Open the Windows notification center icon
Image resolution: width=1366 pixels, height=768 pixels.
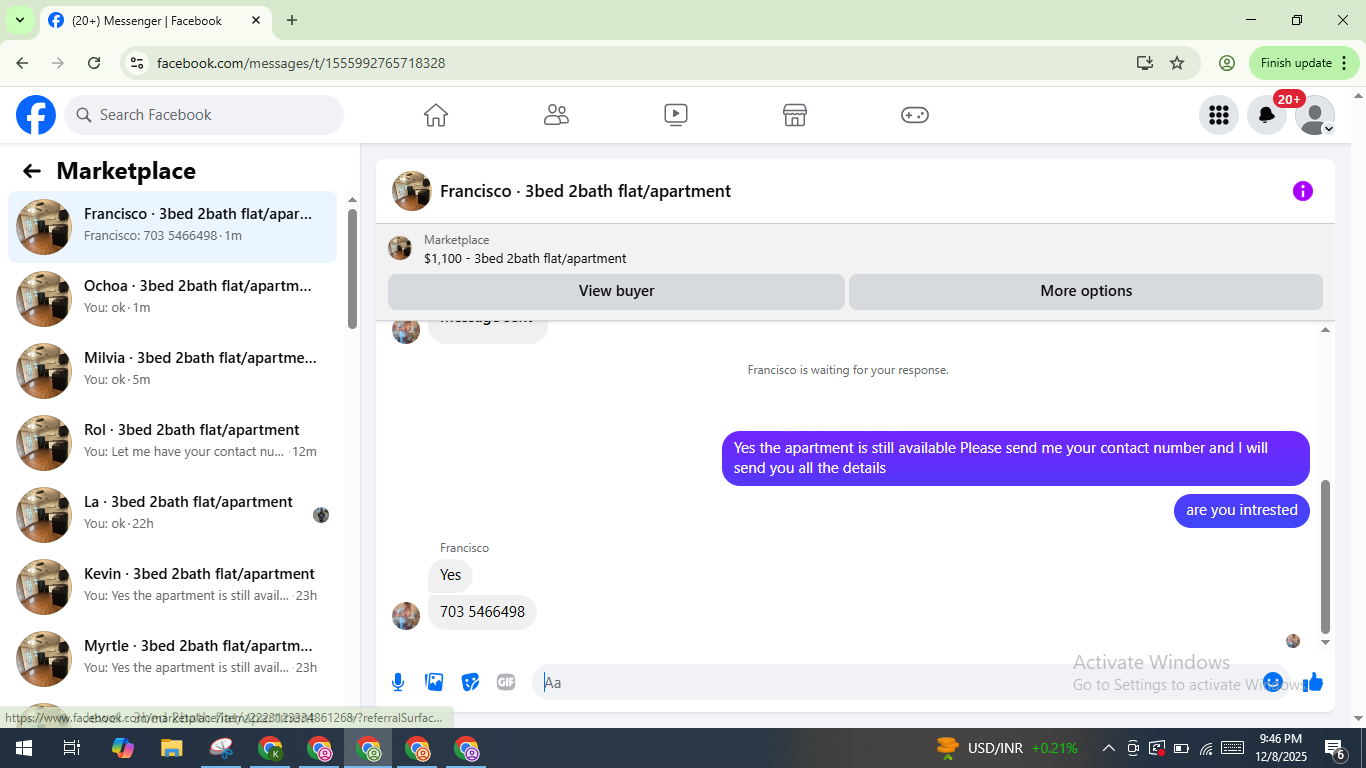coord(1334,748)
